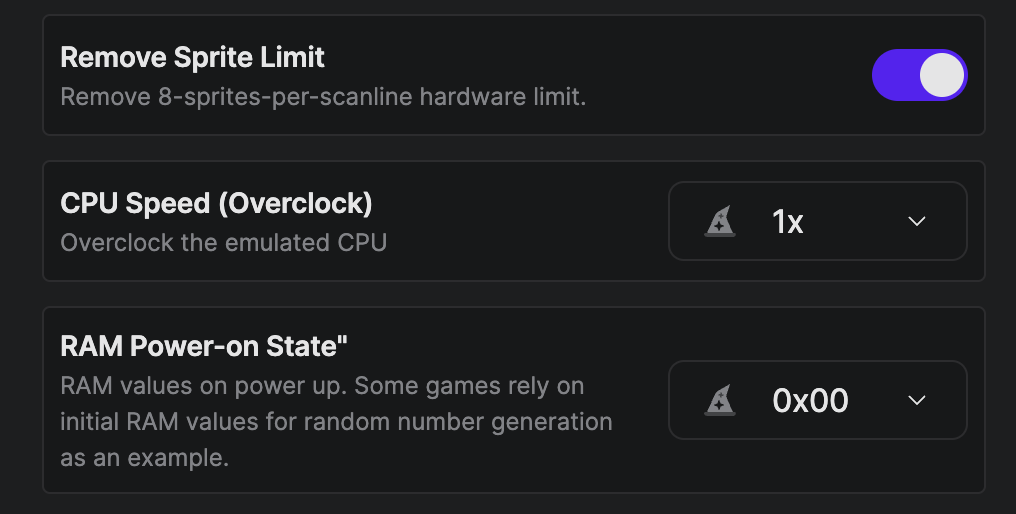Open the CPU Speed (Overclock) dropdown
Screen dimensions: 1016x514
(x=817, y=222)
